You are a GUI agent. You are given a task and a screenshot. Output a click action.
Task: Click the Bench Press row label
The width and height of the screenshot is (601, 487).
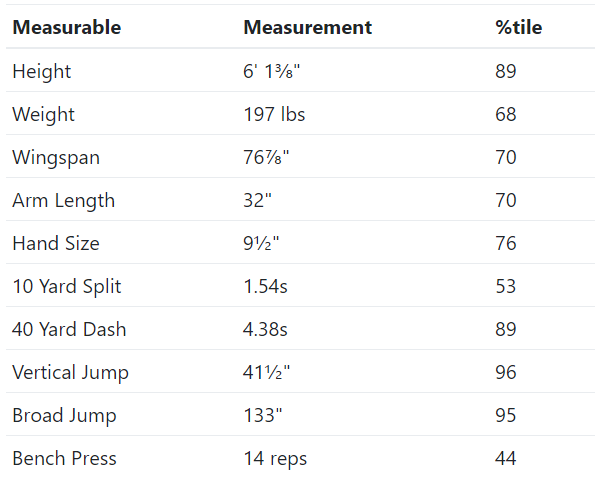click(x=64, y=459)
